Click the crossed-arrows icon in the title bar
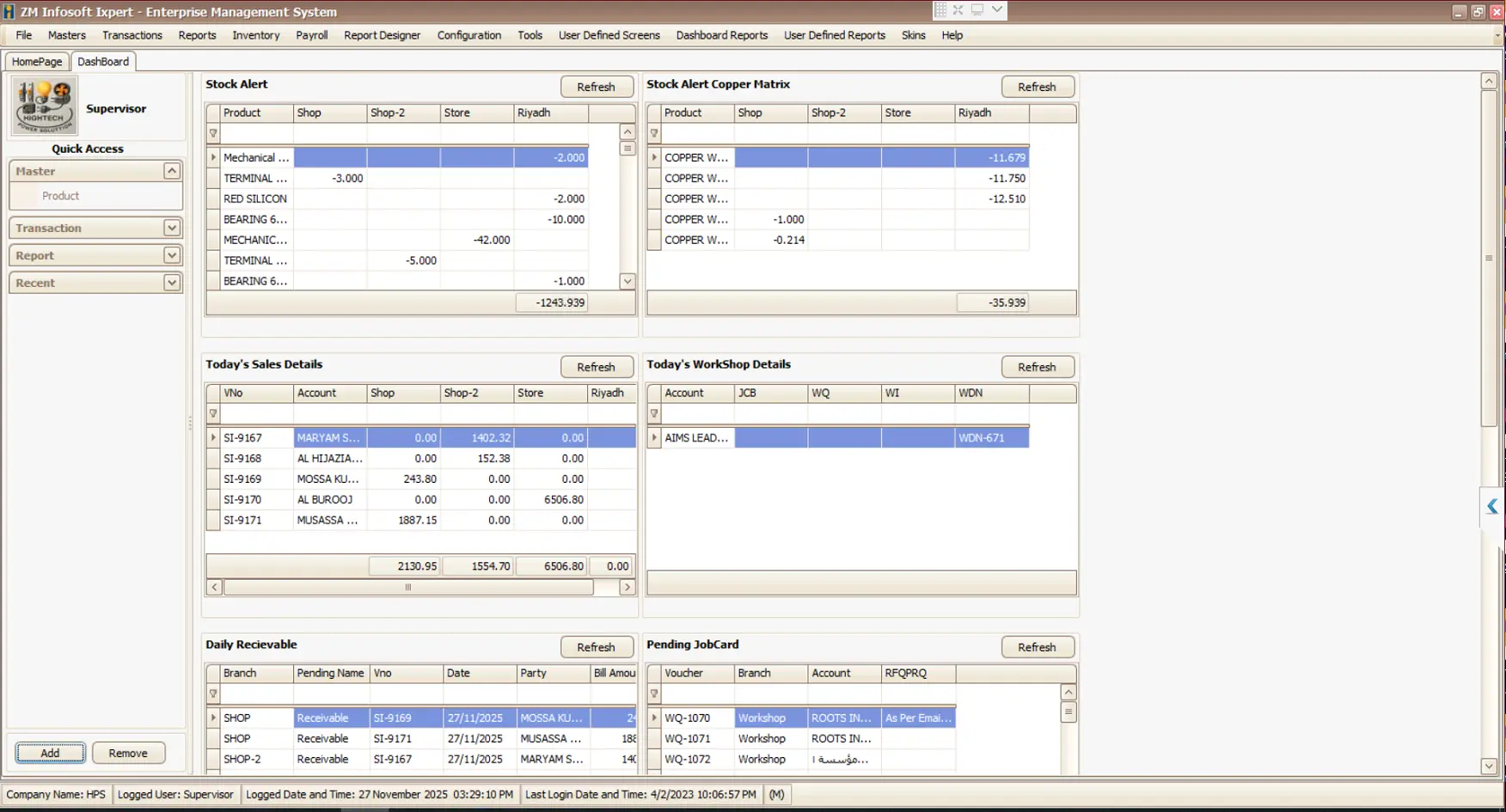This screenshot has height=812, width=1506. pyautogui.click(x=958, y=9)
